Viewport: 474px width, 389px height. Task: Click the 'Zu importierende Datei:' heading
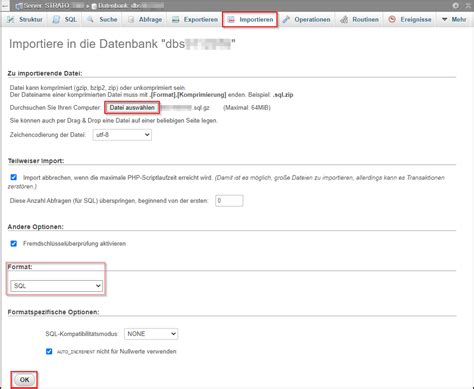[45, 73]
